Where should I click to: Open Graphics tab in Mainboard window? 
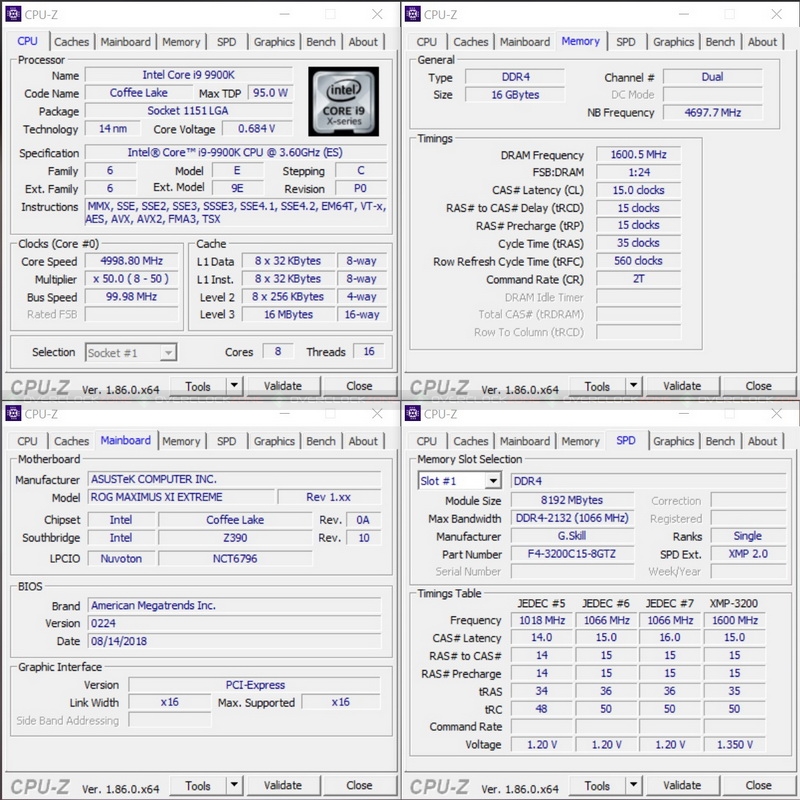click(x=274, y=441)
